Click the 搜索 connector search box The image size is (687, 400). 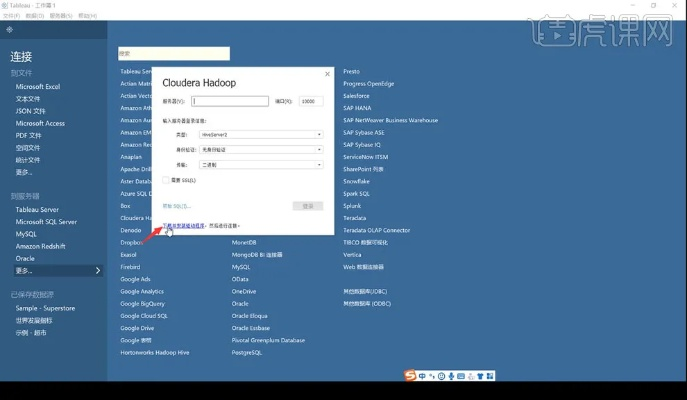[174, 53]
